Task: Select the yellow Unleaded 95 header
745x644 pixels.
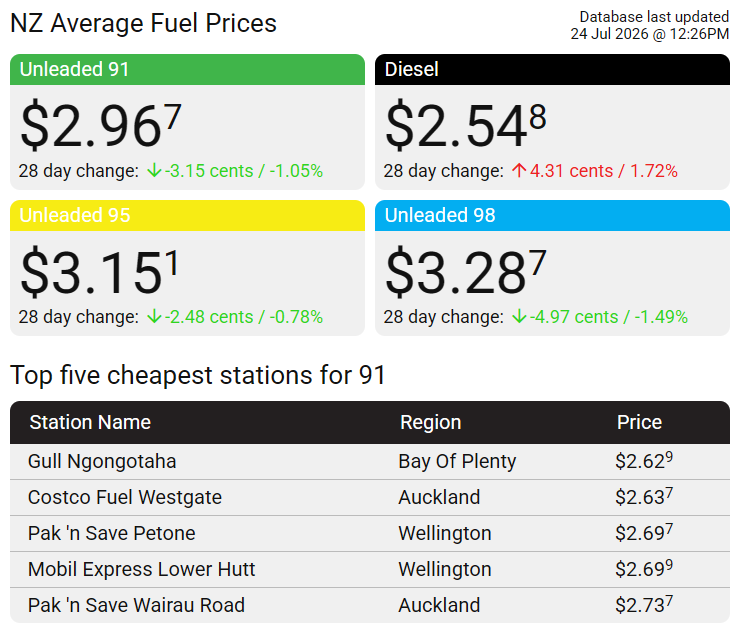Action: click(187, 215)
